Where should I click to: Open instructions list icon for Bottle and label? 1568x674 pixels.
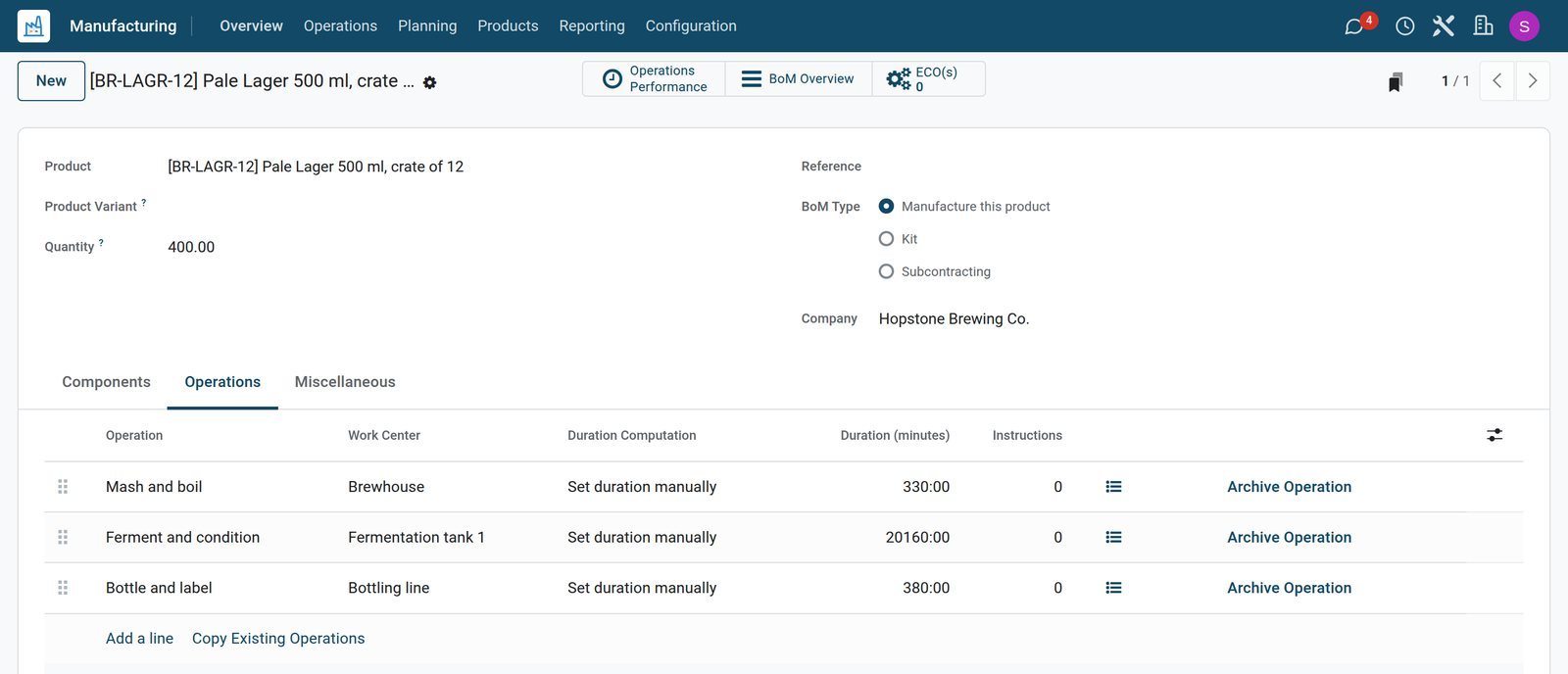[x=1113, y=588]
